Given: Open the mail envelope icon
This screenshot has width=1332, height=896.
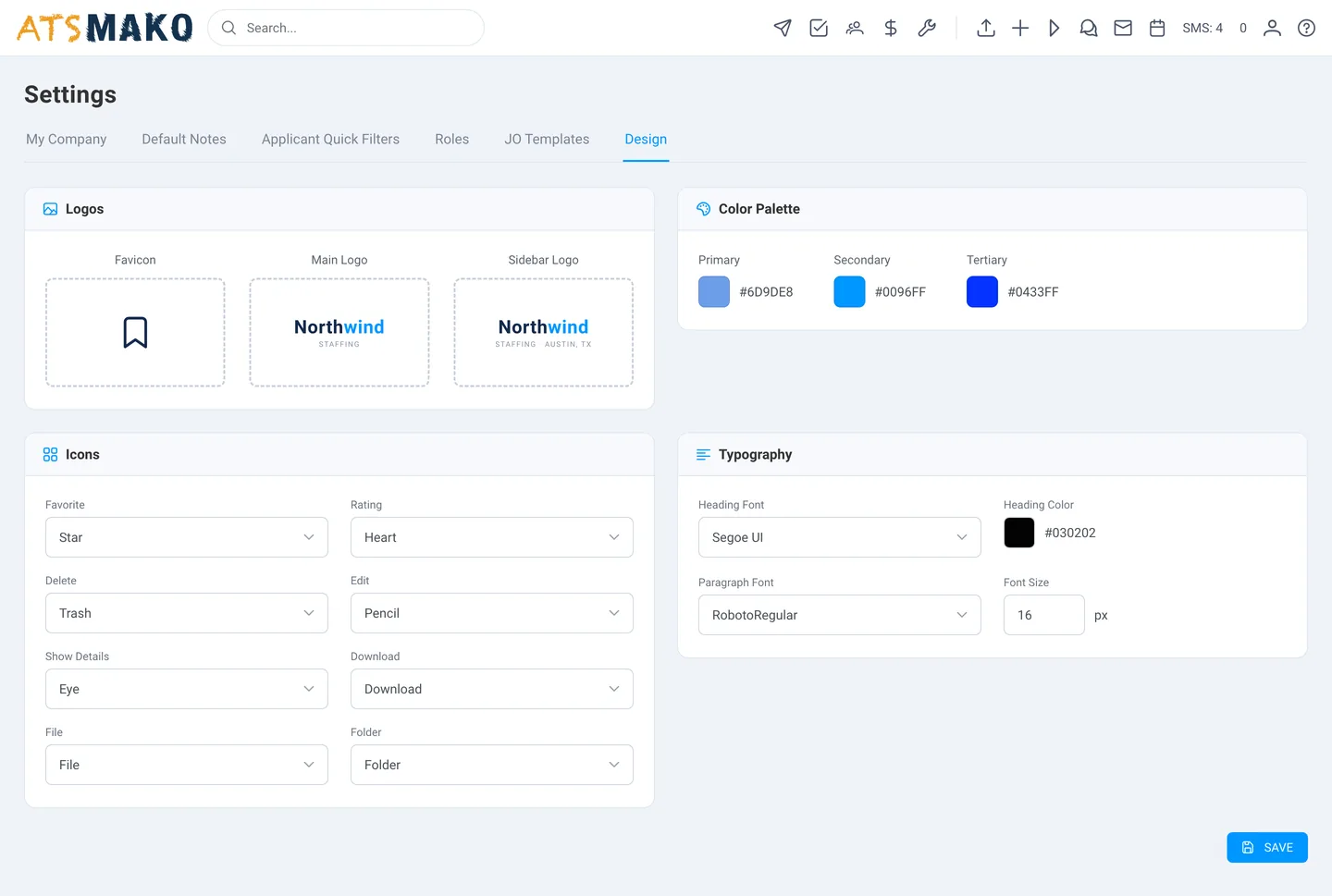Looking at the screenshot, I should pyautogui.click(x=1123, y=28).
